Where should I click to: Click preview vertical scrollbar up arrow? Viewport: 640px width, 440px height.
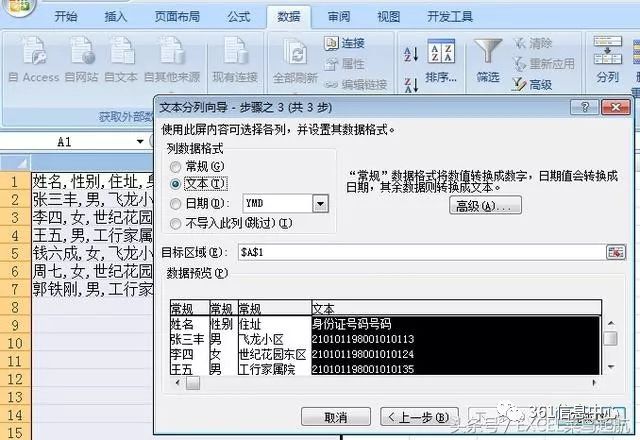[611, 324]
